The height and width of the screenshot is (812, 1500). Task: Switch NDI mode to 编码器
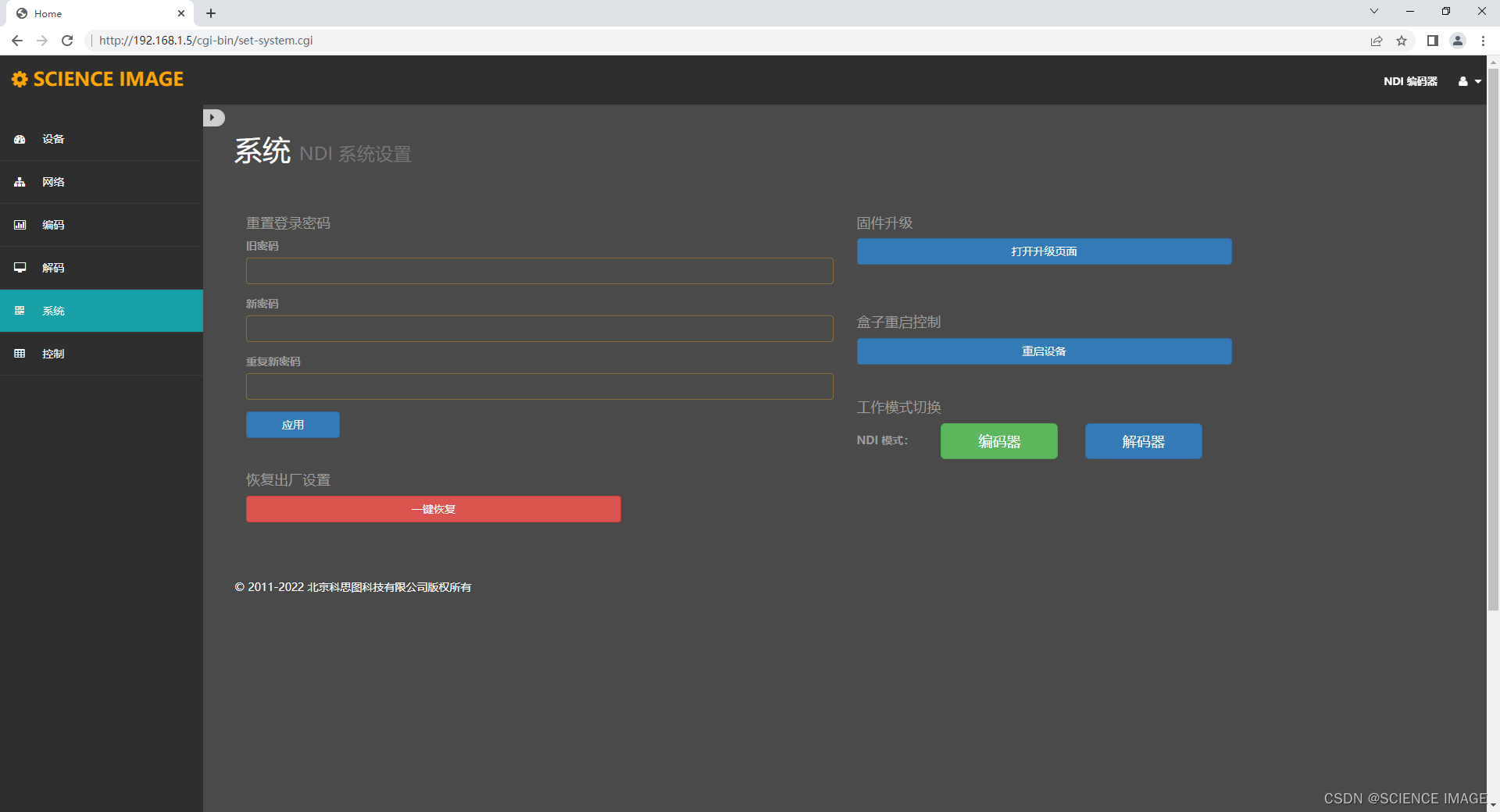(x=999, y=441)
